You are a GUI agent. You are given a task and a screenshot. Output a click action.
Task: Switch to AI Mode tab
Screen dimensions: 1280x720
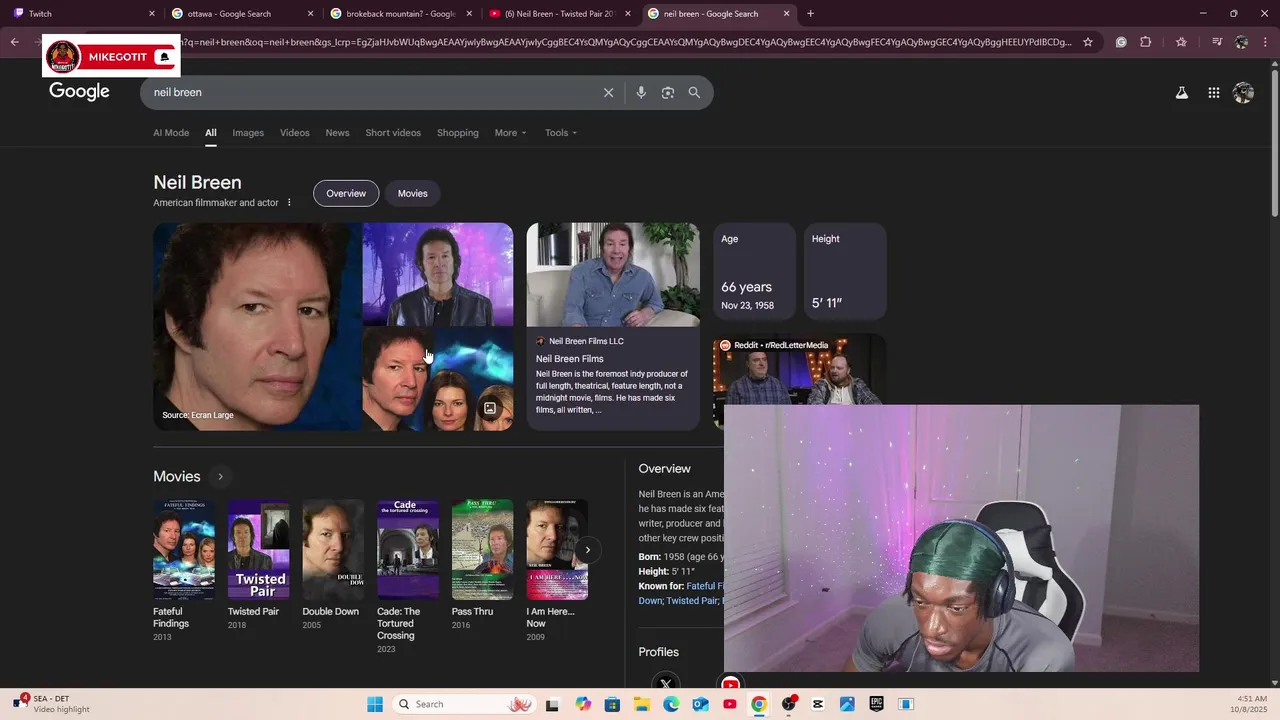coord(171,133)
